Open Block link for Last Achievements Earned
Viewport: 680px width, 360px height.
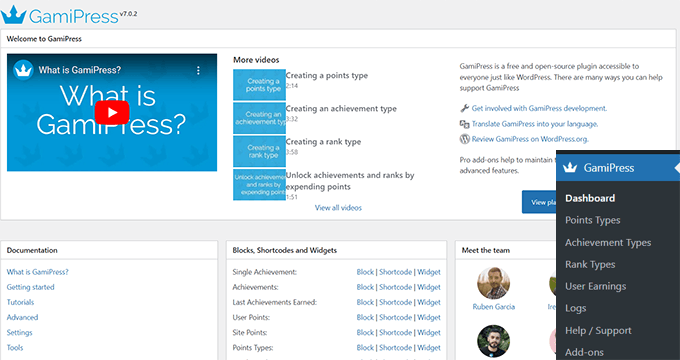tap(365, 302)
